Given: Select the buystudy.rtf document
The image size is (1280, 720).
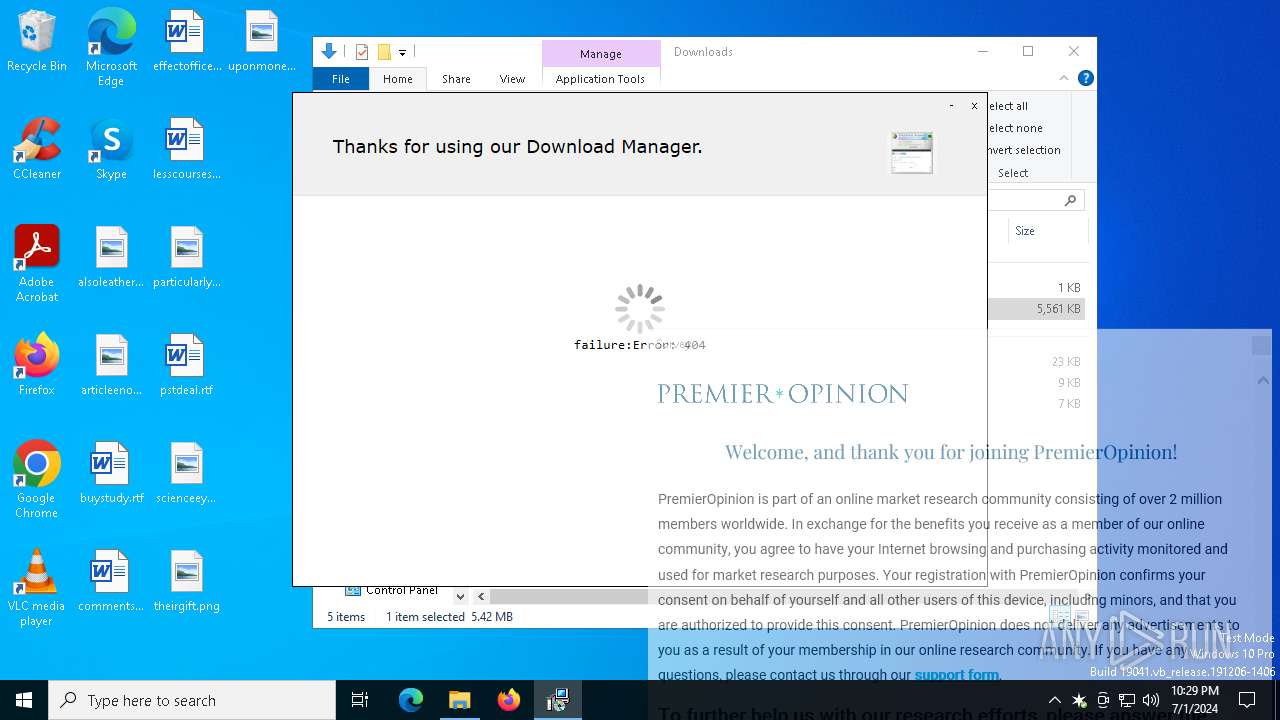Looking at the screenshot, I should [x=111, y=473].
